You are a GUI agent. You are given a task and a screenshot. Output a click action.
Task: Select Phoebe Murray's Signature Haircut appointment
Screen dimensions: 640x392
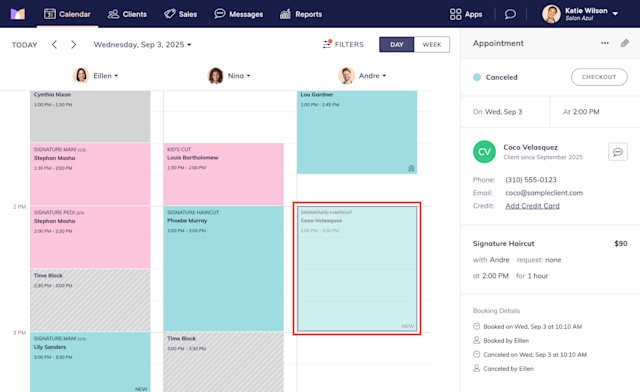coord(223,268)
